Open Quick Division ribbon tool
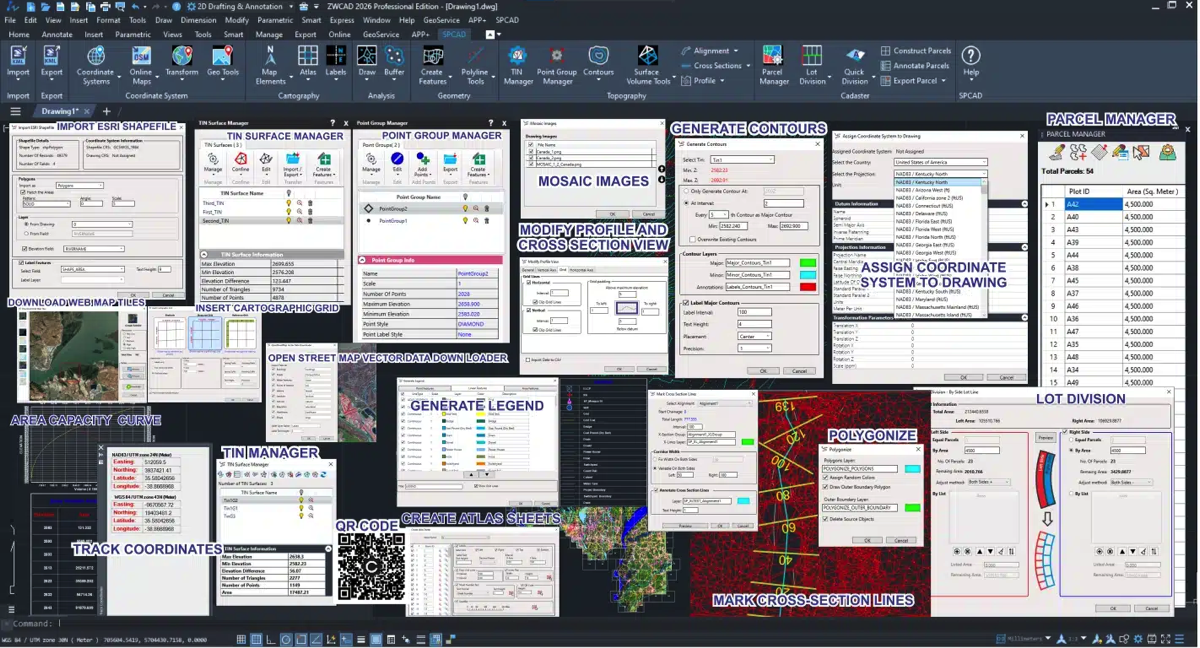1200x648 pixels. [855, 63]
